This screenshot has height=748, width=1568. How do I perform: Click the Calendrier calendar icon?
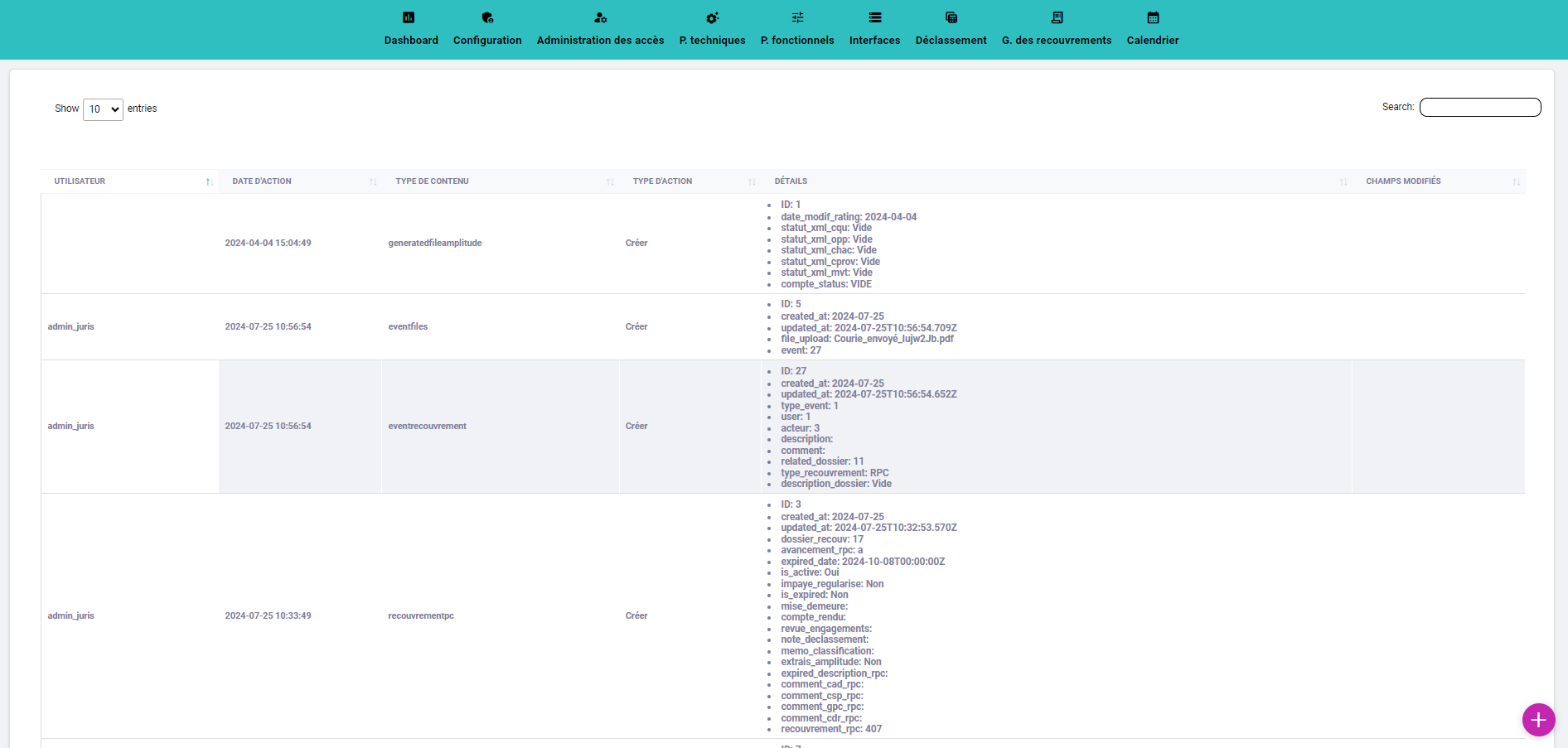tap(1153, 17)
